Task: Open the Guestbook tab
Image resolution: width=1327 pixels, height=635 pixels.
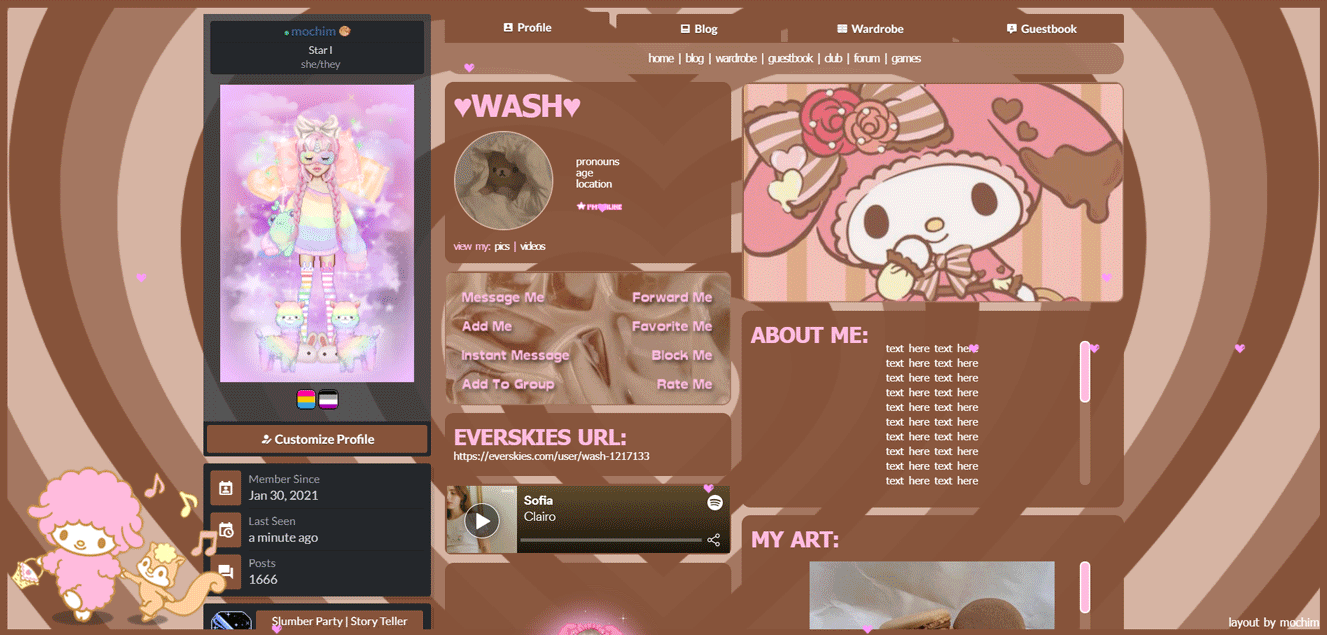Action: point(1041,29)
